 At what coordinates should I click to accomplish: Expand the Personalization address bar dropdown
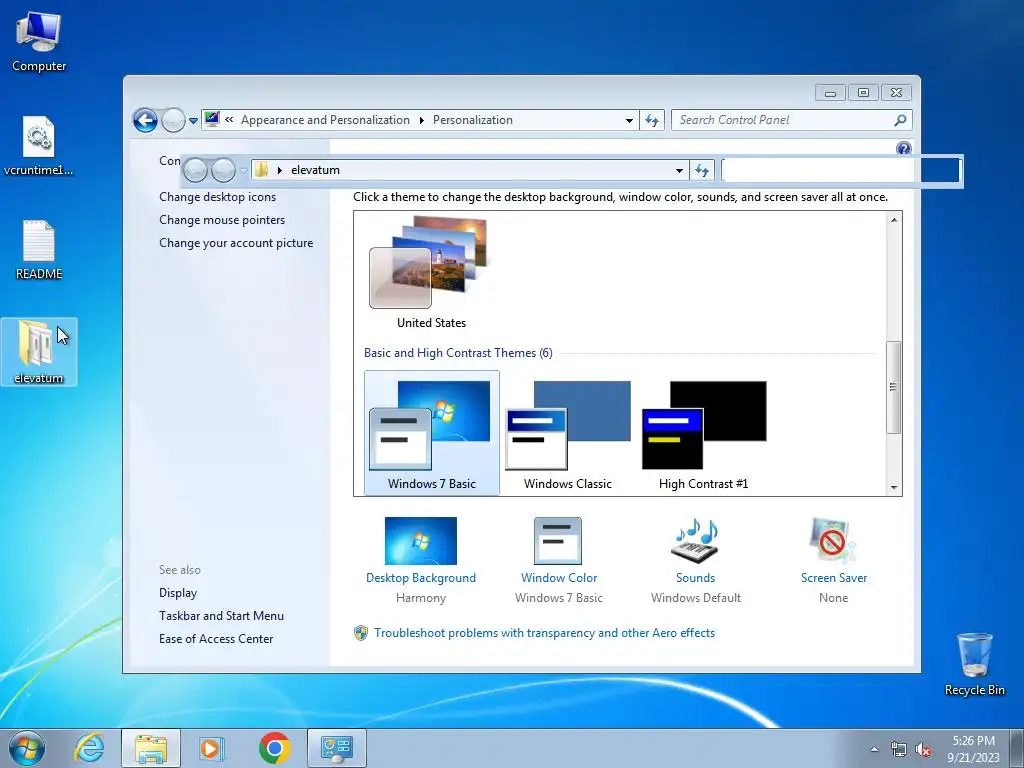(629, 120)
